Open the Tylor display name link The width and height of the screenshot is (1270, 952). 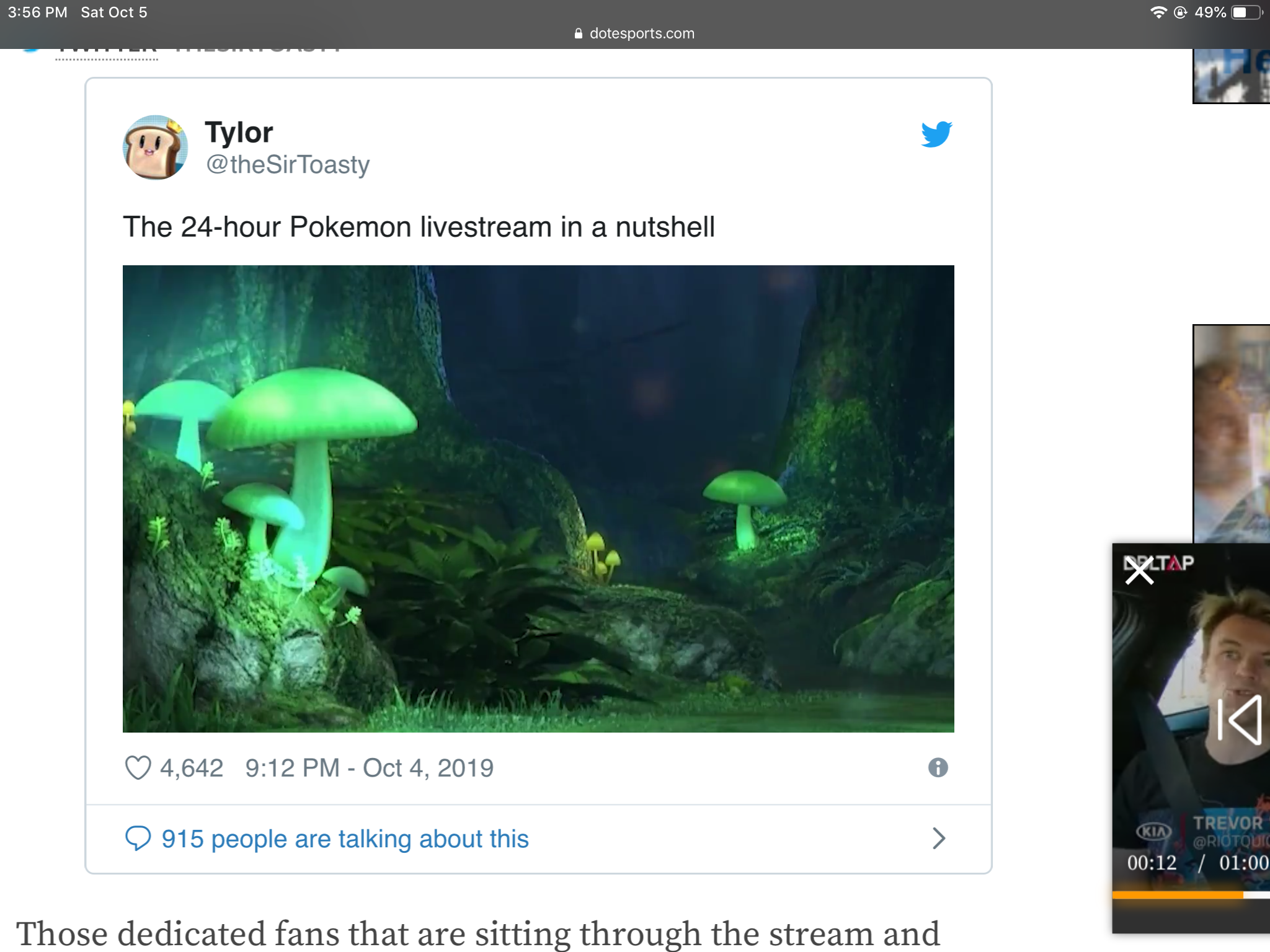(239, 132)
